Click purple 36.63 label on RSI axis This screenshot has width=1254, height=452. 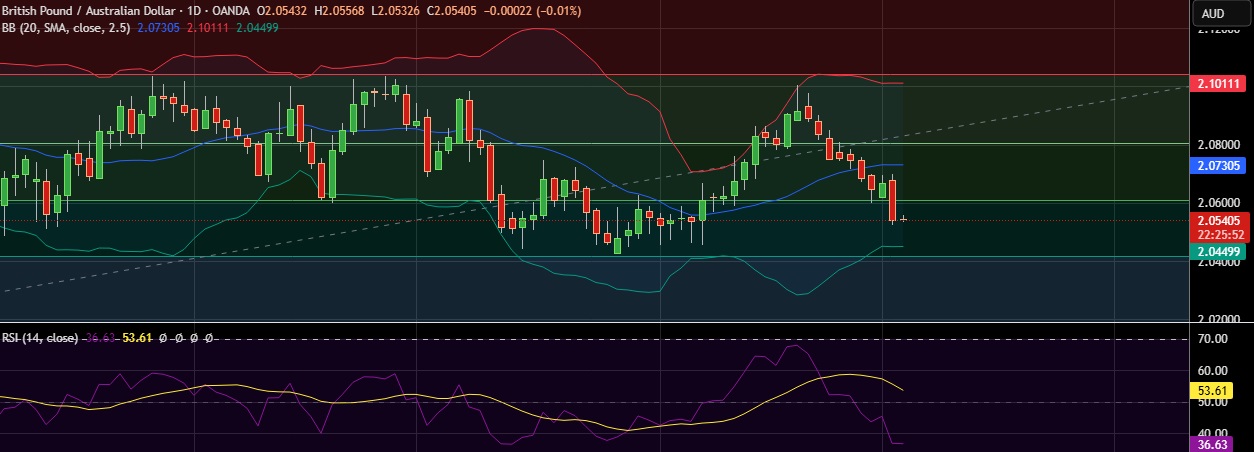click(1212, 443)
